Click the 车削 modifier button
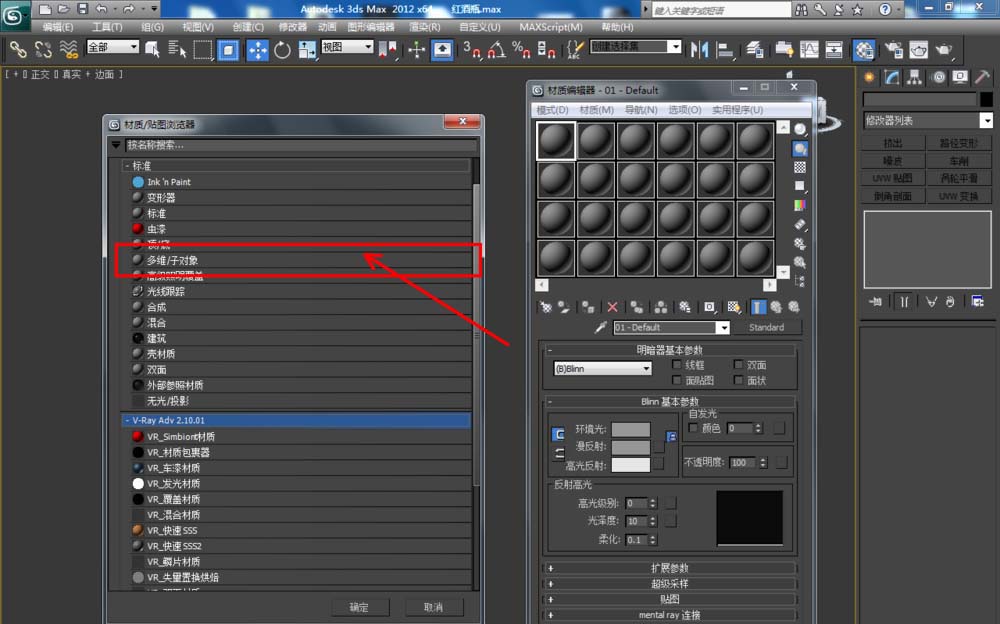Image resolution: width=1000 pixels, height=624 pixels. coord(959,161)
